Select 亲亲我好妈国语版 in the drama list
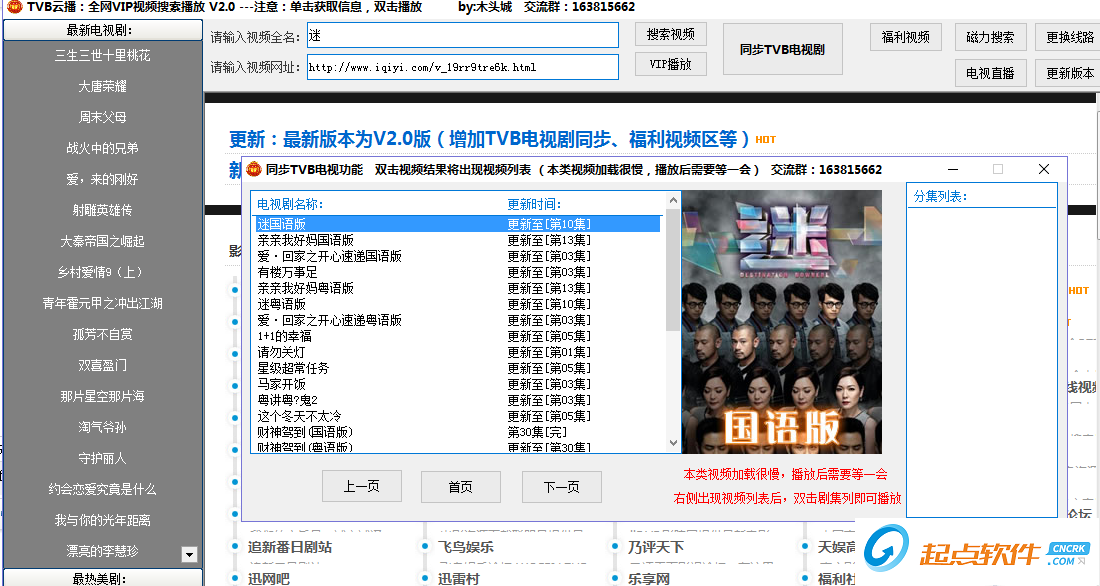1100x586 pixels. pos(305,240)
